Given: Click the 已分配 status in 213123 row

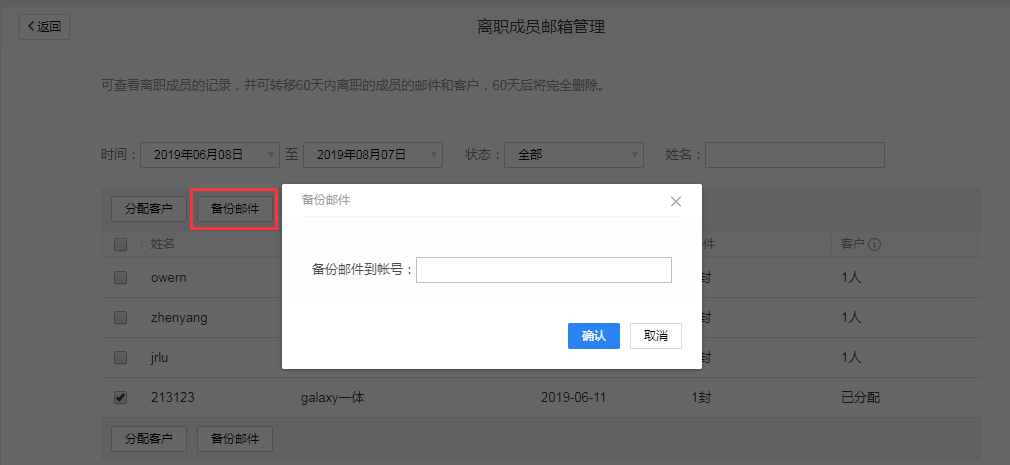Looking at the screenshot, I should pyautogui.click(x=860, y=397).
